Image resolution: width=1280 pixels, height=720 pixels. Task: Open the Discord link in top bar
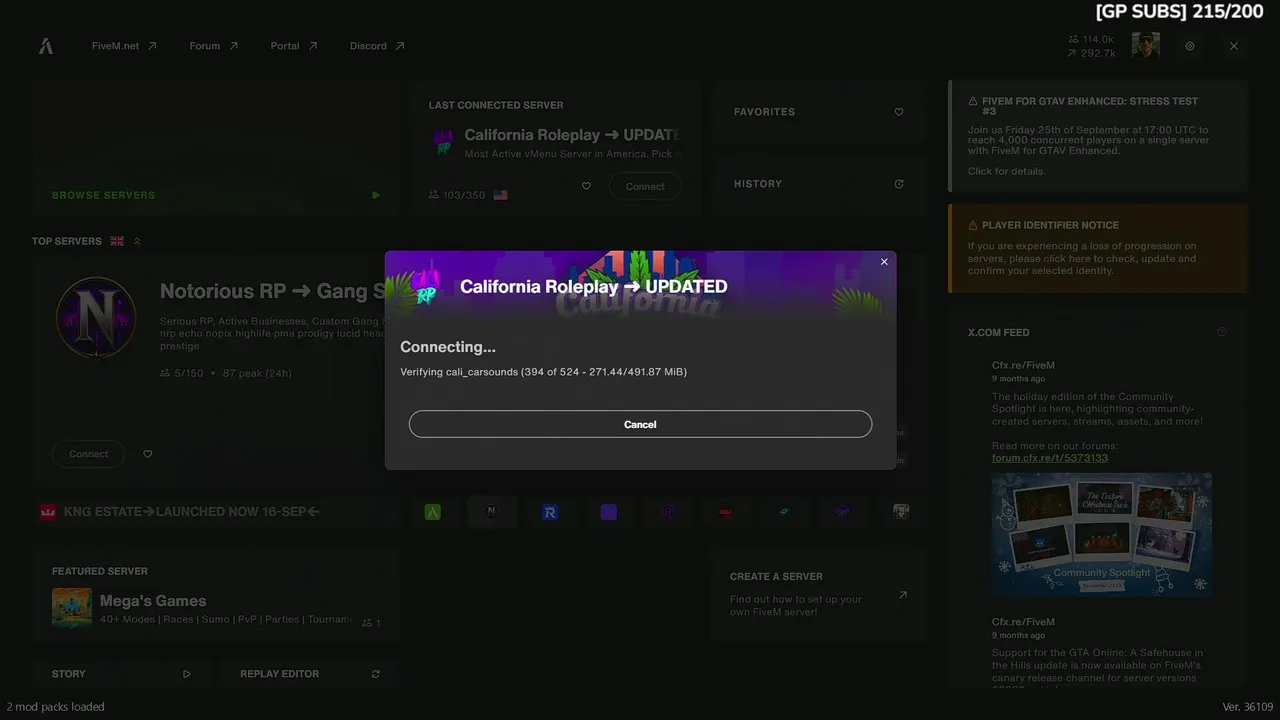tap(377, 46)
